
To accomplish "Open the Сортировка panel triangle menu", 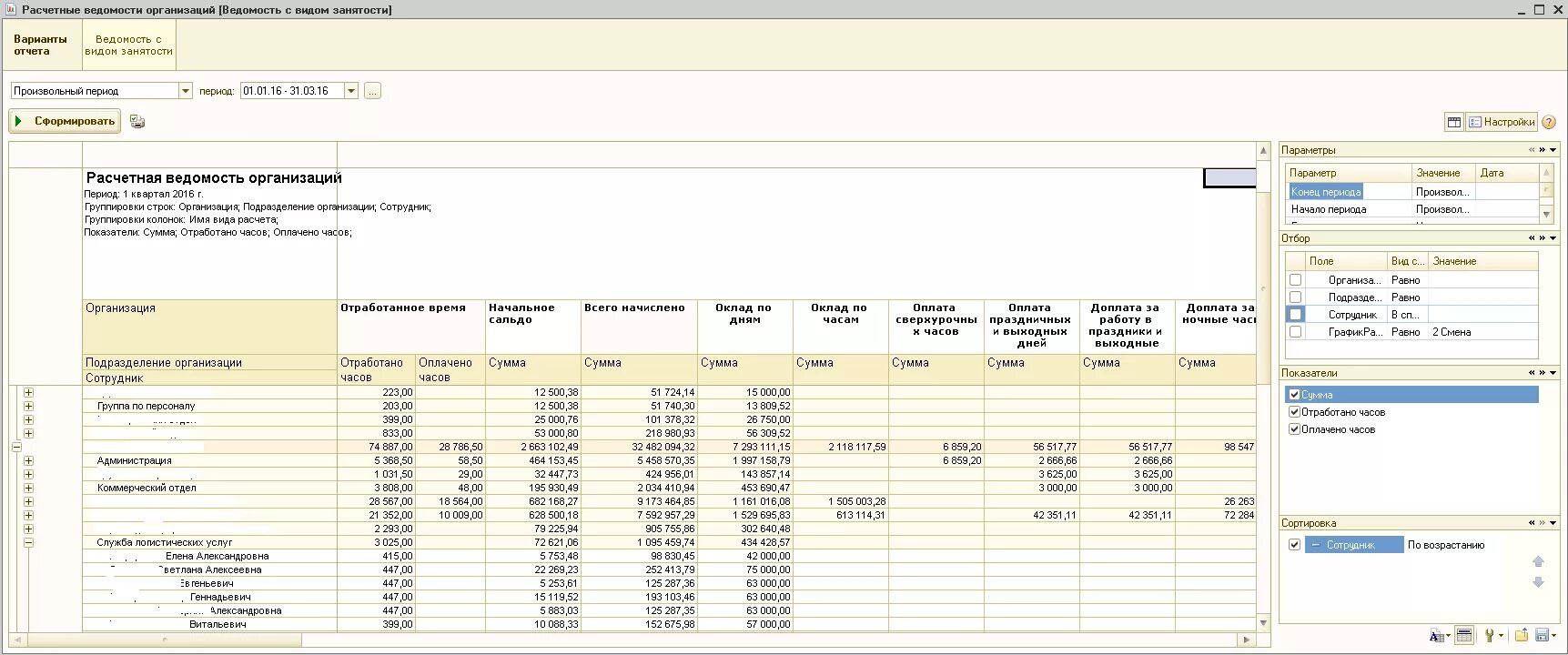I will (1553, 523).
